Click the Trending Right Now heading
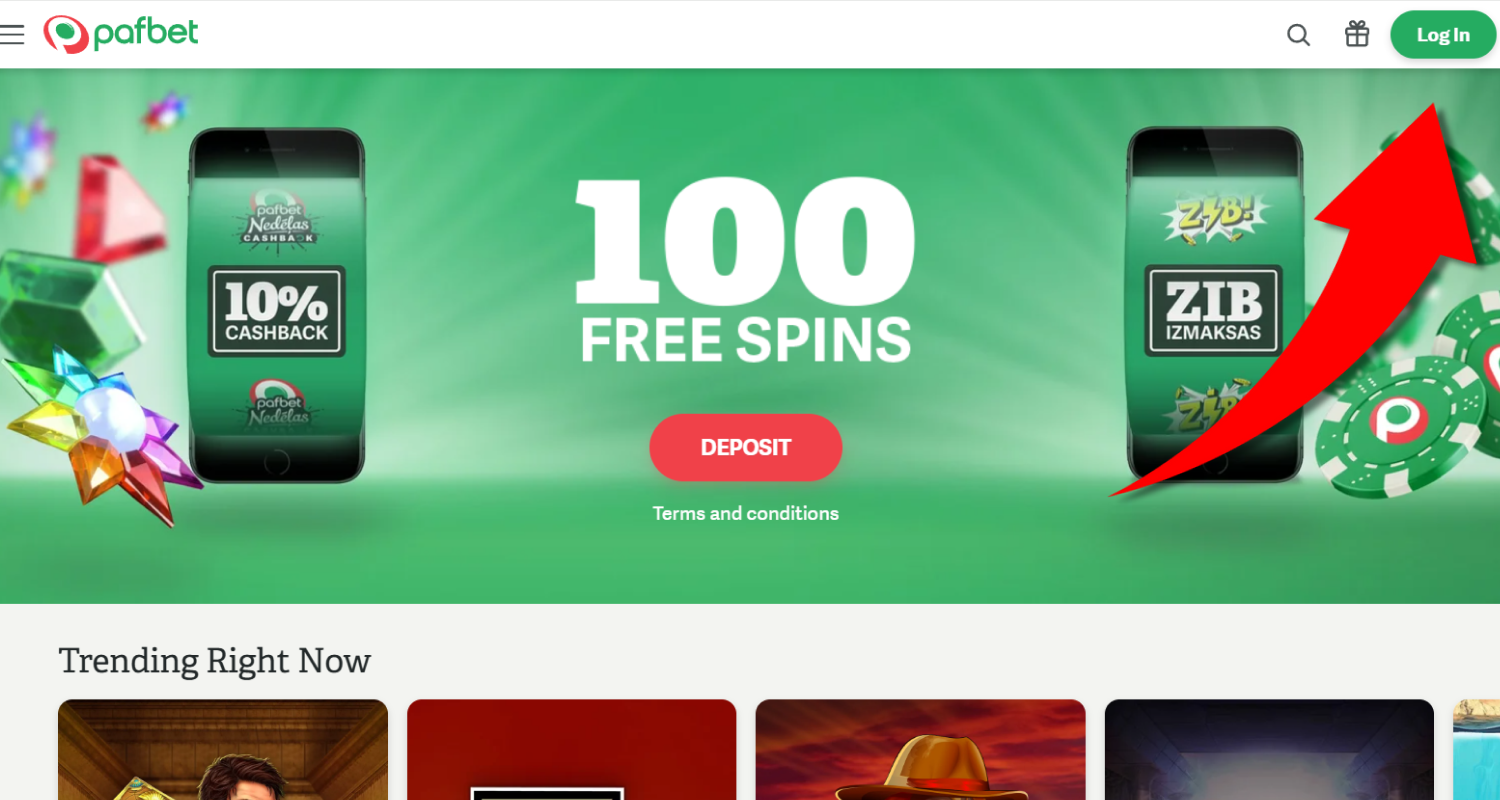 click(x=215, y=661)
